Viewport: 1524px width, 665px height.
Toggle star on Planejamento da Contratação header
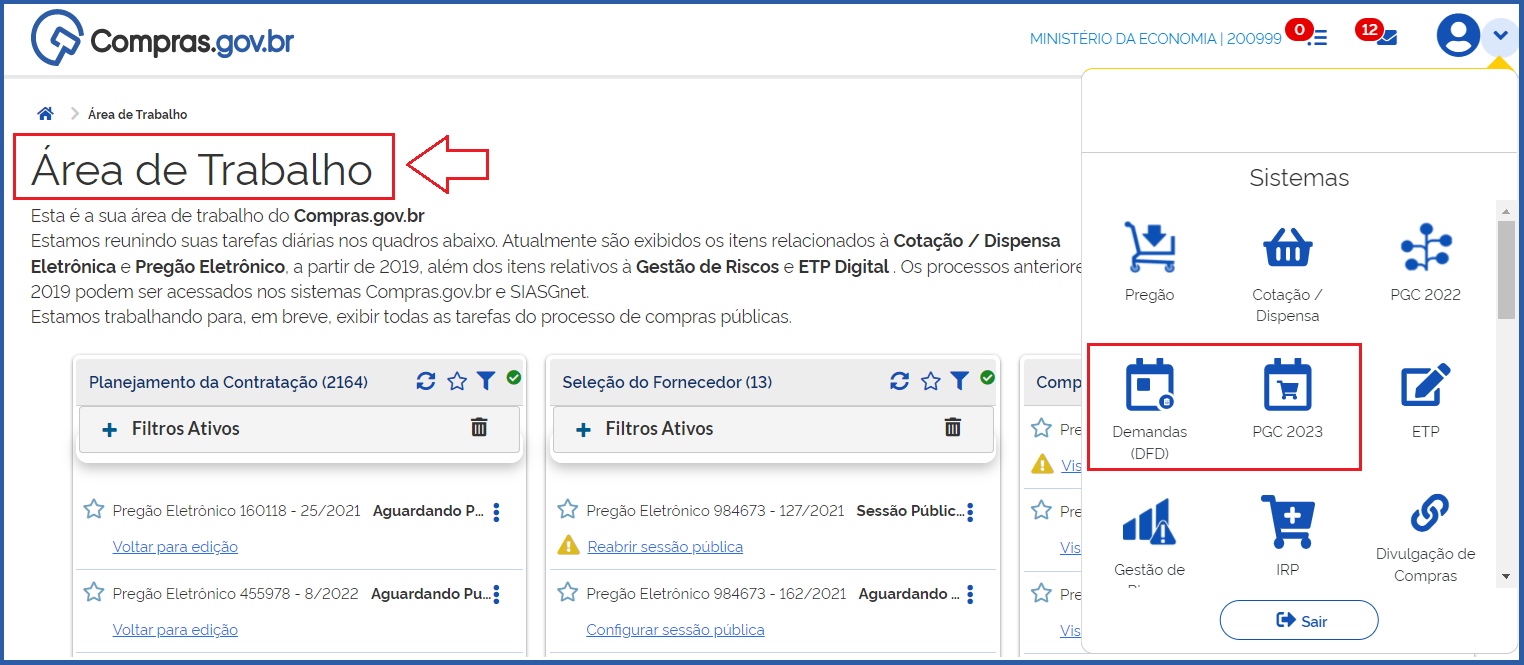(x=457, y=381)
